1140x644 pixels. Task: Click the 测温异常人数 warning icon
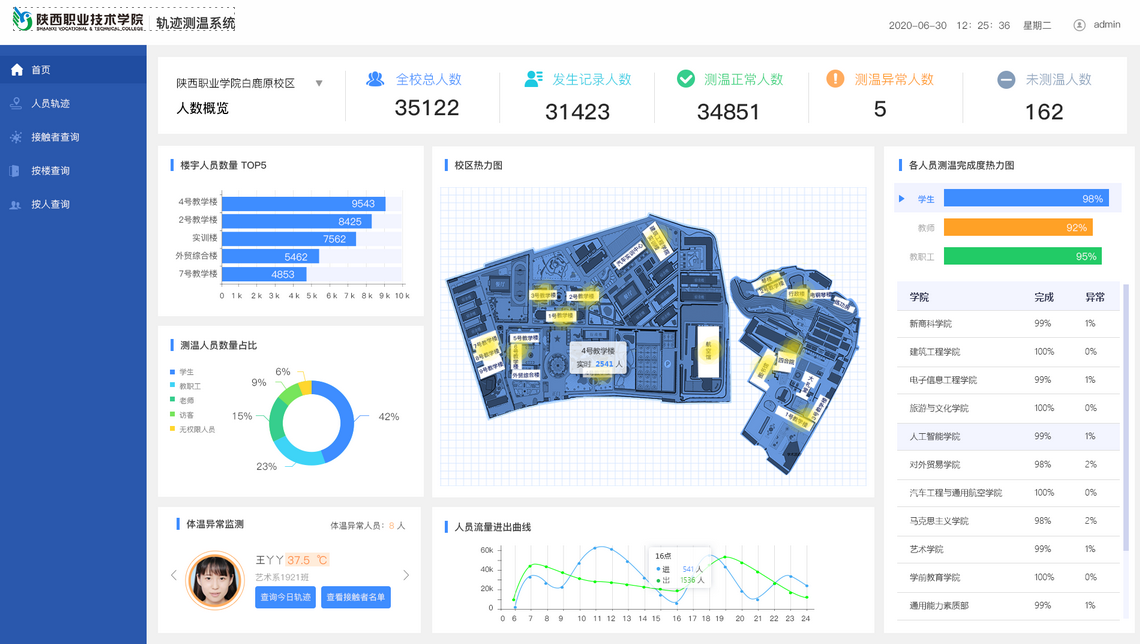pyautogui.click(x=835, y=79)
